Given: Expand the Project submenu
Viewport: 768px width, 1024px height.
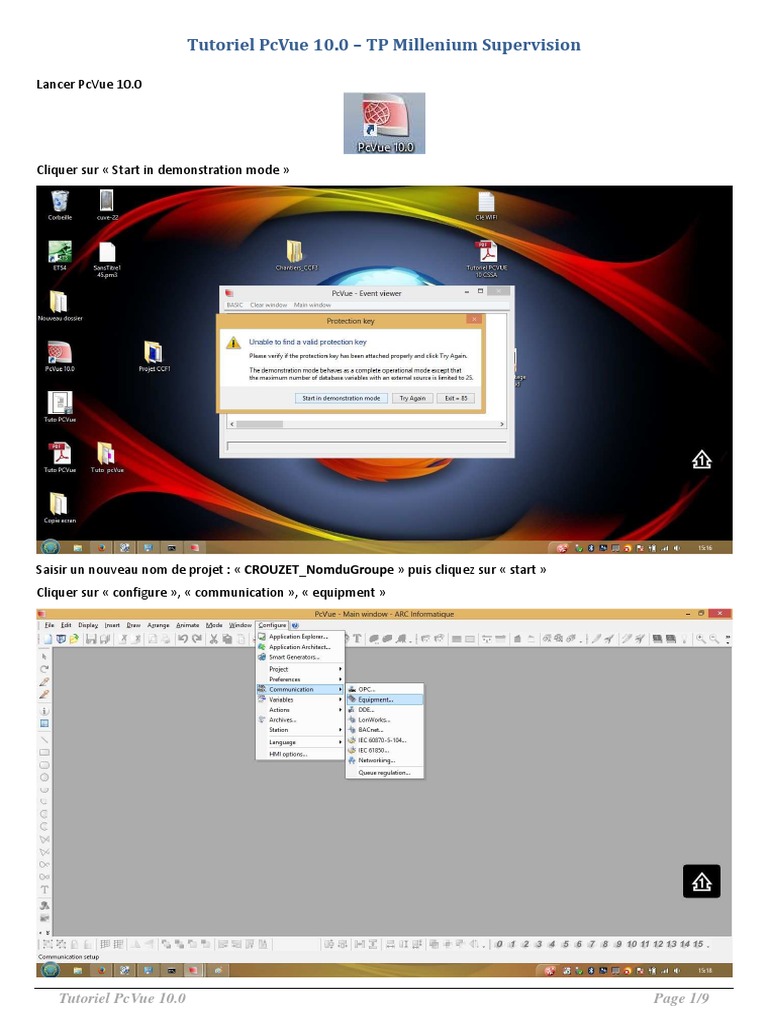Looking at the screenshot, I should (x=300, y=669).
